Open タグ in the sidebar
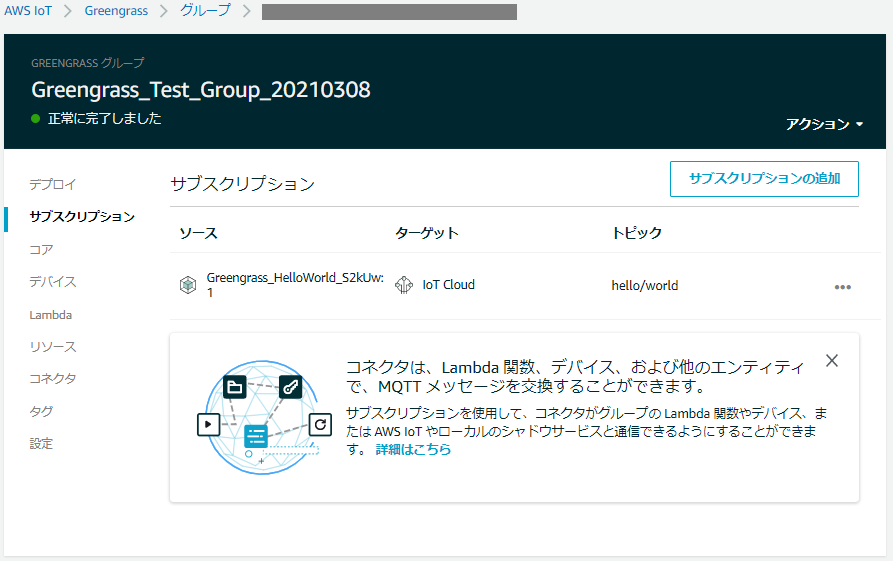The image size is (893, 561). click(x=41, y=411)
